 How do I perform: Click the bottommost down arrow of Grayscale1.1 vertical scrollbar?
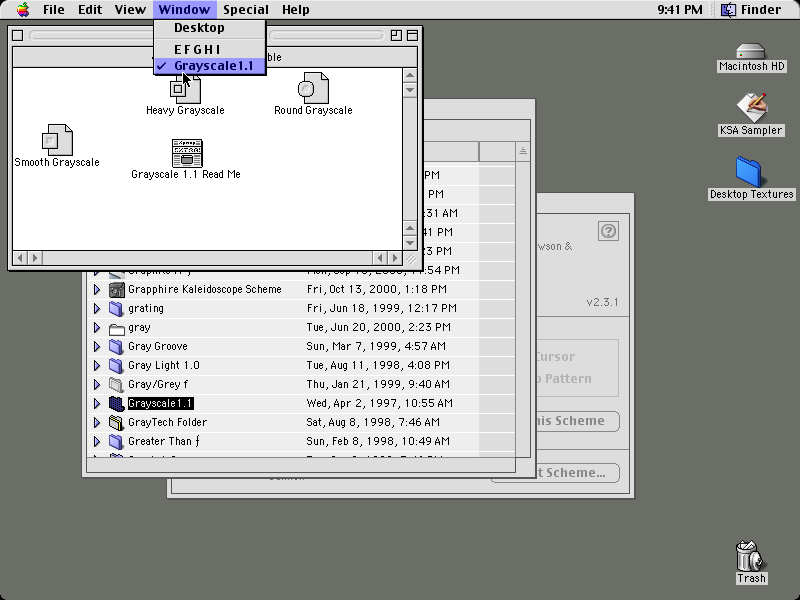410,243
